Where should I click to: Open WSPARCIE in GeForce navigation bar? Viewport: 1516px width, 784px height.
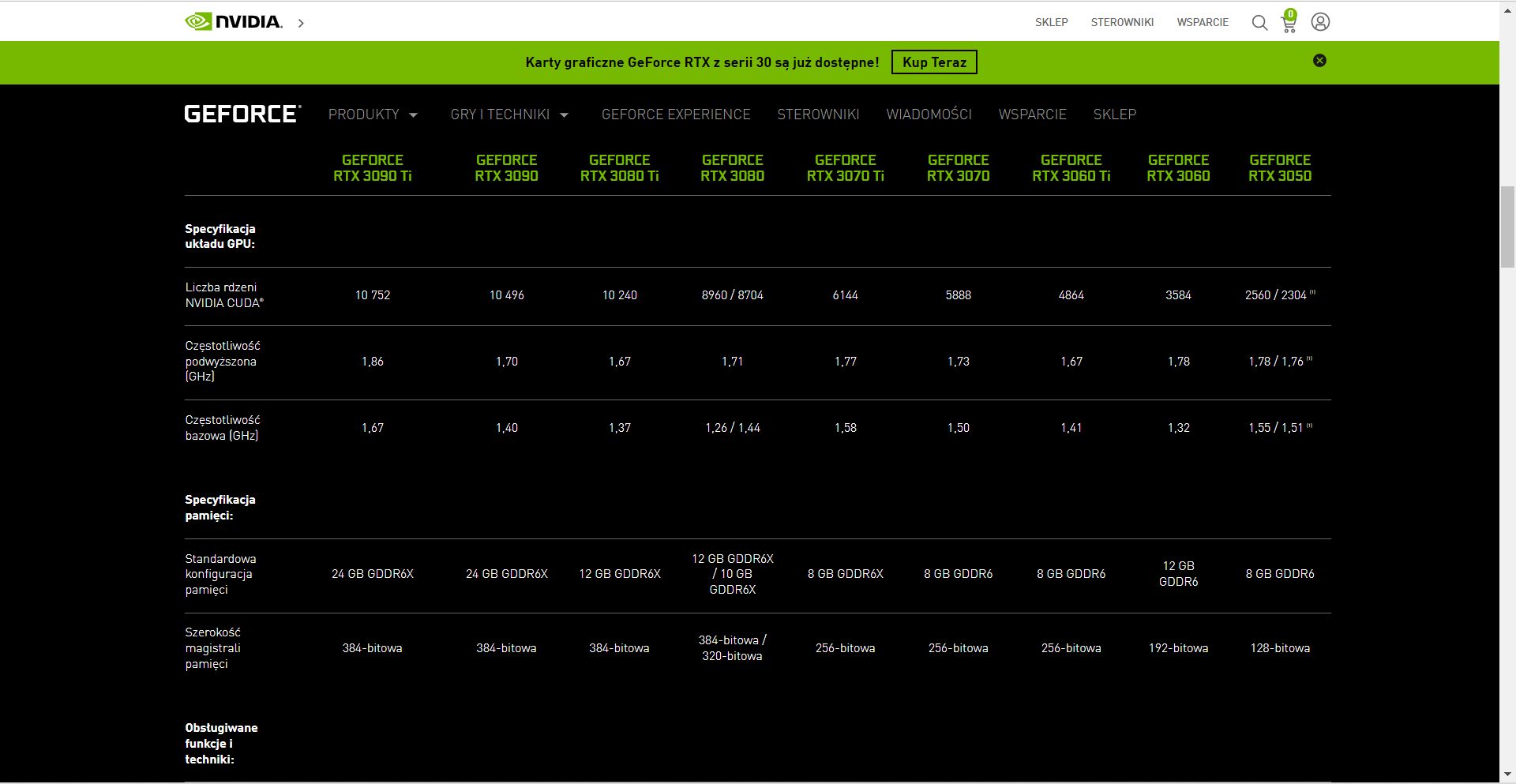tap(1032, 114)
